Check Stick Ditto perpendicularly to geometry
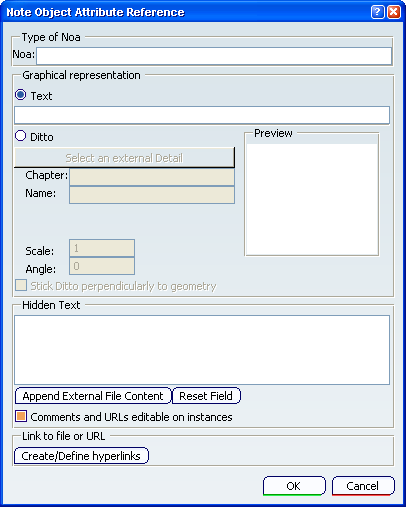 coord(21,285)
